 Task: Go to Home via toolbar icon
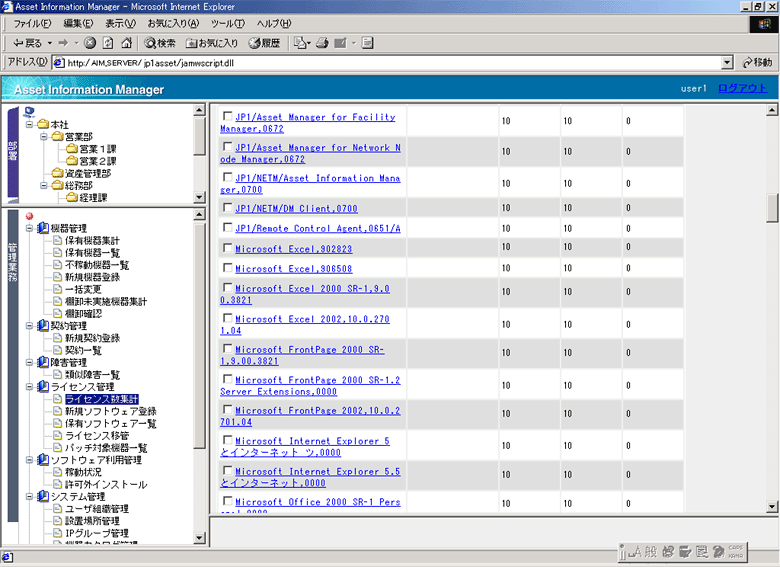(126, 43)
